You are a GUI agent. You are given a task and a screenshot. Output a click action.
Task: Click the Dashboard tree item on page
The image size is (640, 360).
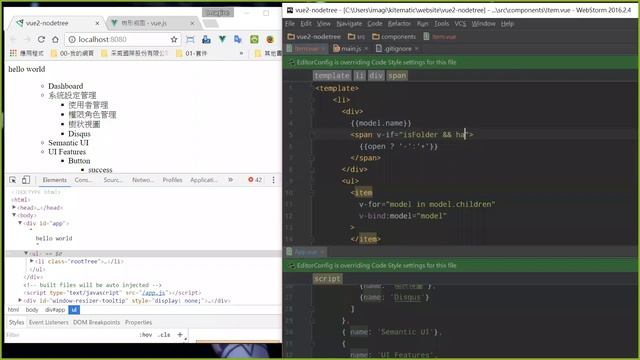65,86
